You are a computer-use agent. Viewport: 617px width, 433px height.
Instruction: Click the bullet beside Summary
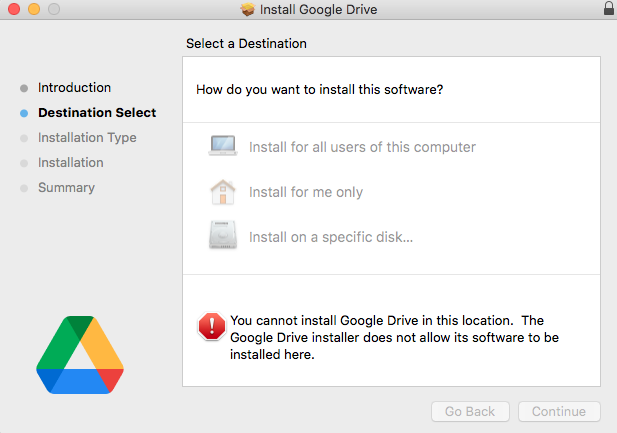pyautogui.click(x=24, y=188)
